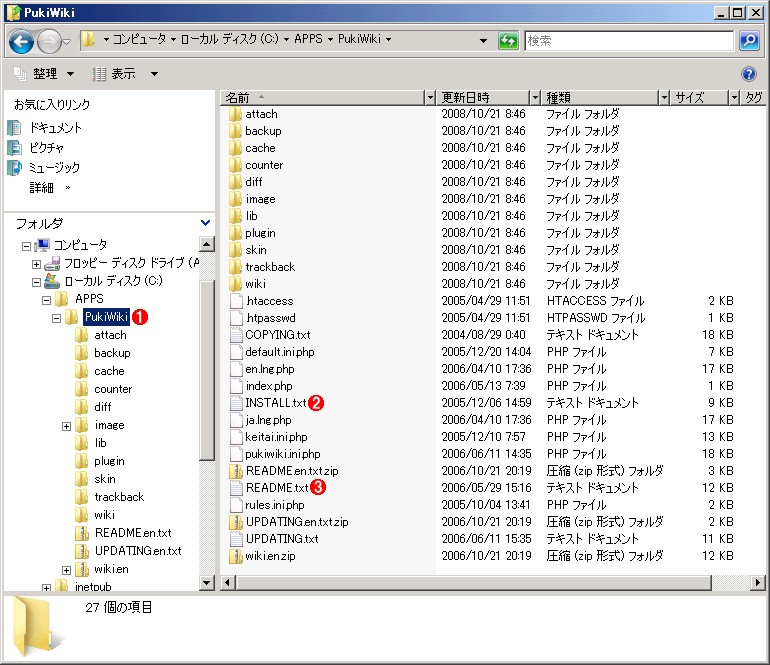This screenshot has width=770, height=665.
Task: Click the Forward navigation arrow
Action: (49, 42)
